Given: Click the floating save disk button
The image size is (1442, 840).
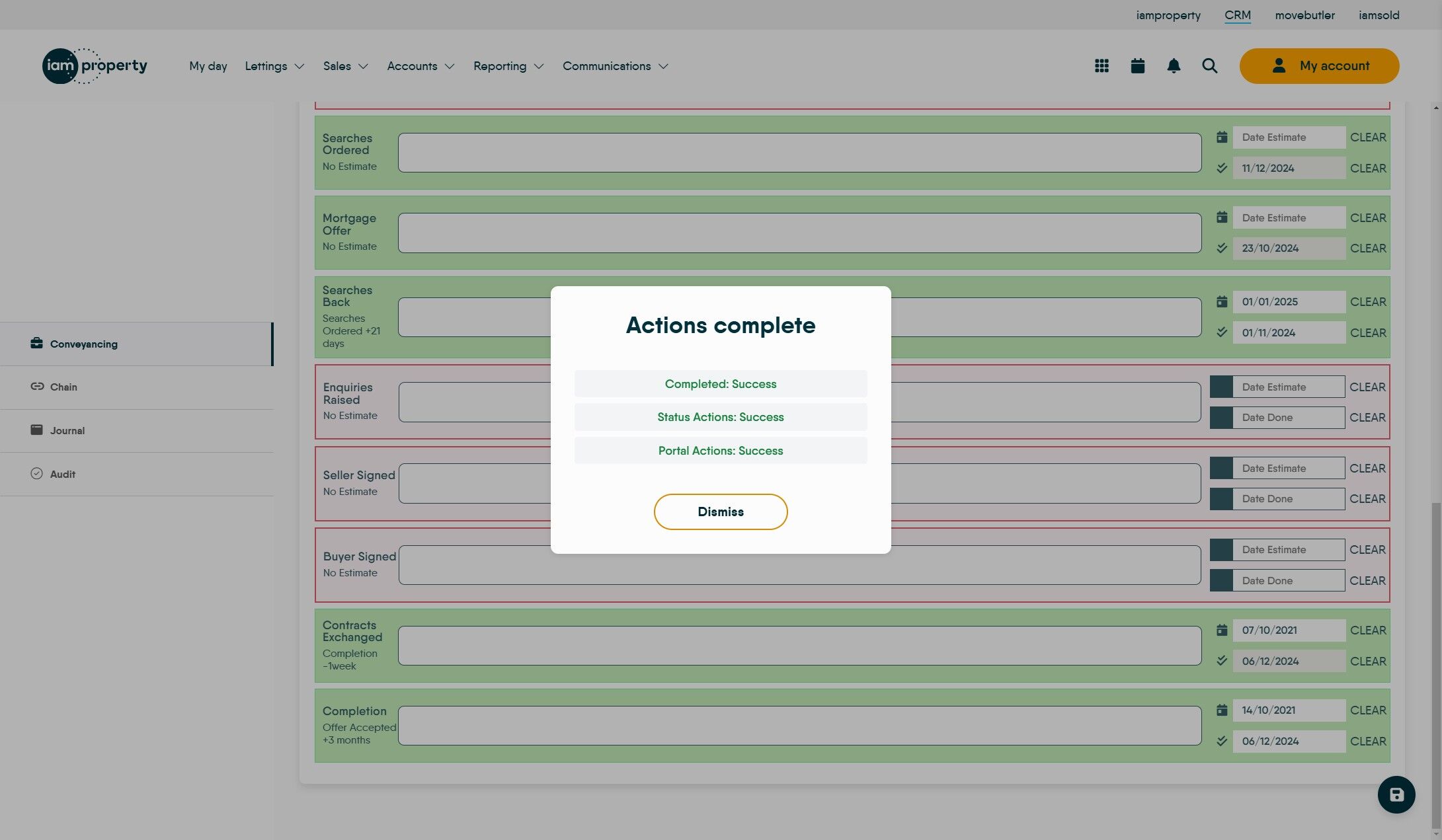Looking at the screenshot, I should tap(1396, 794).
